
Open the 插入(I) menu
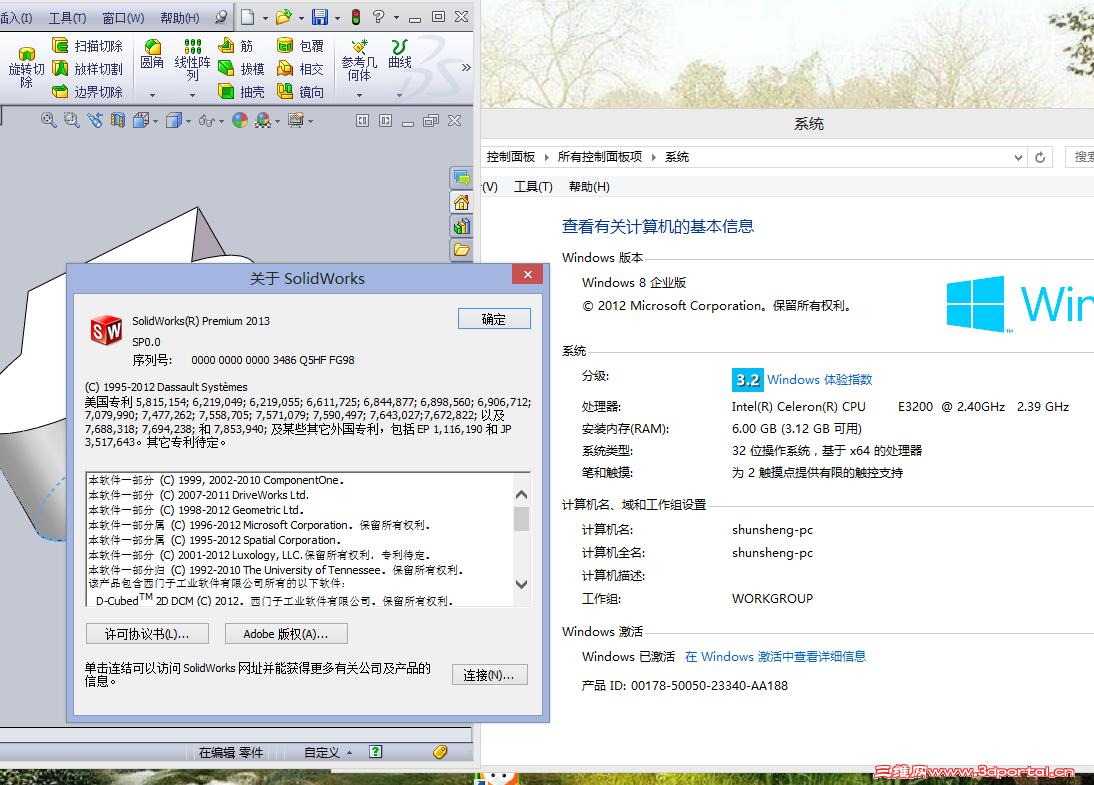tap(15, 18)
